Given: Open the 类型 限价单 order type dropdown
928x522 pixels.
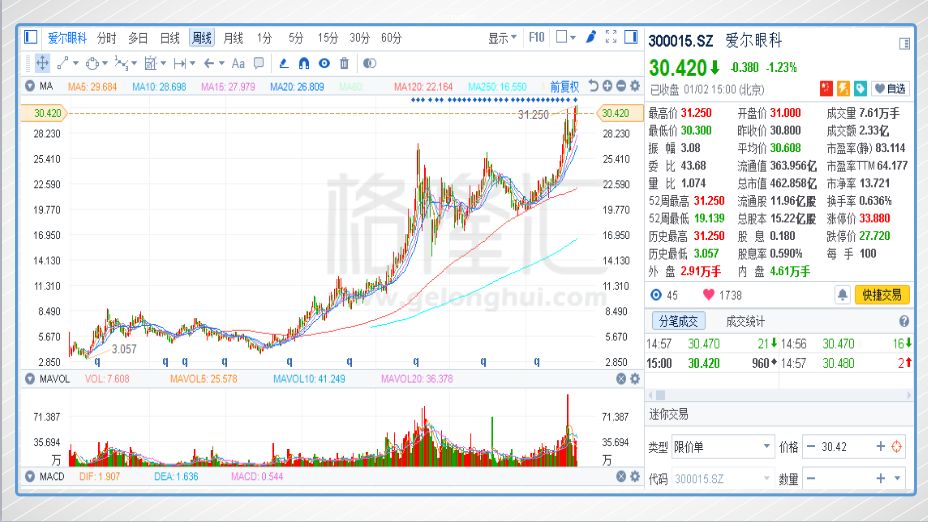Looking at the screenshot, I should [x=723, y=447].
